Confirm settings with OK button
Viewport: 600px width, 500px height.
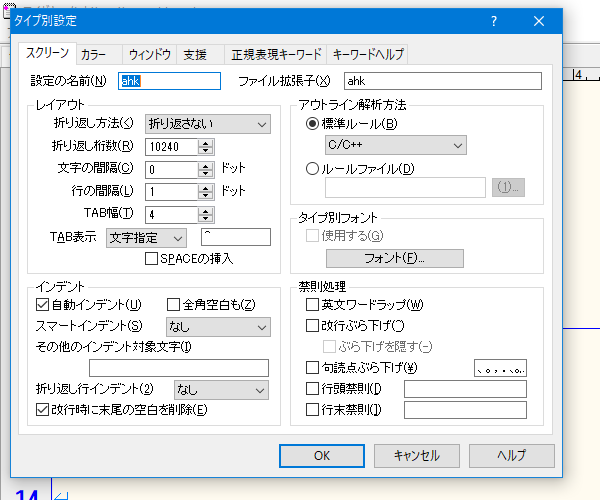point(322,456)
